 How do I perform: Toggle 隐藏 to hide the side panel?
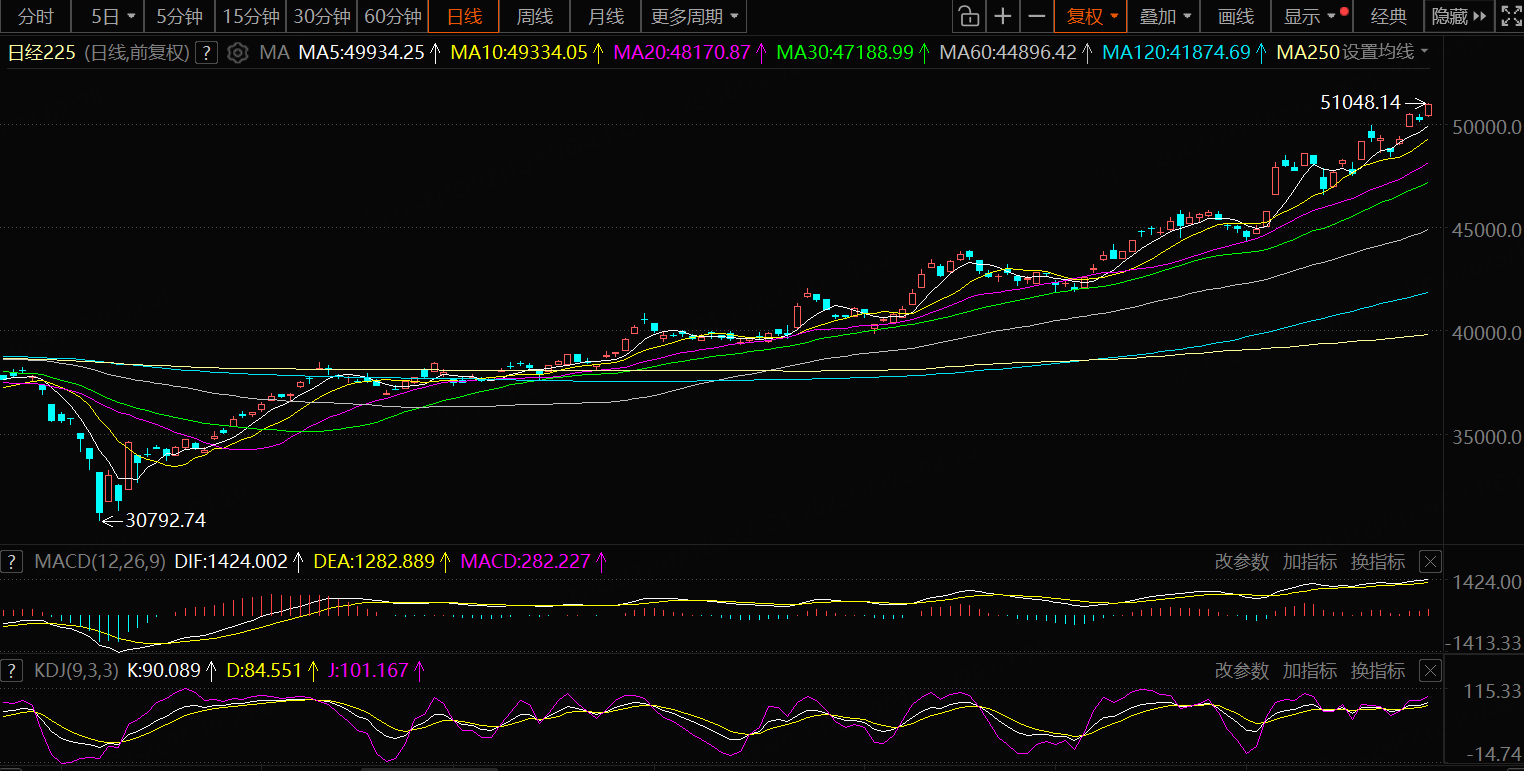tap(1458, 16)
